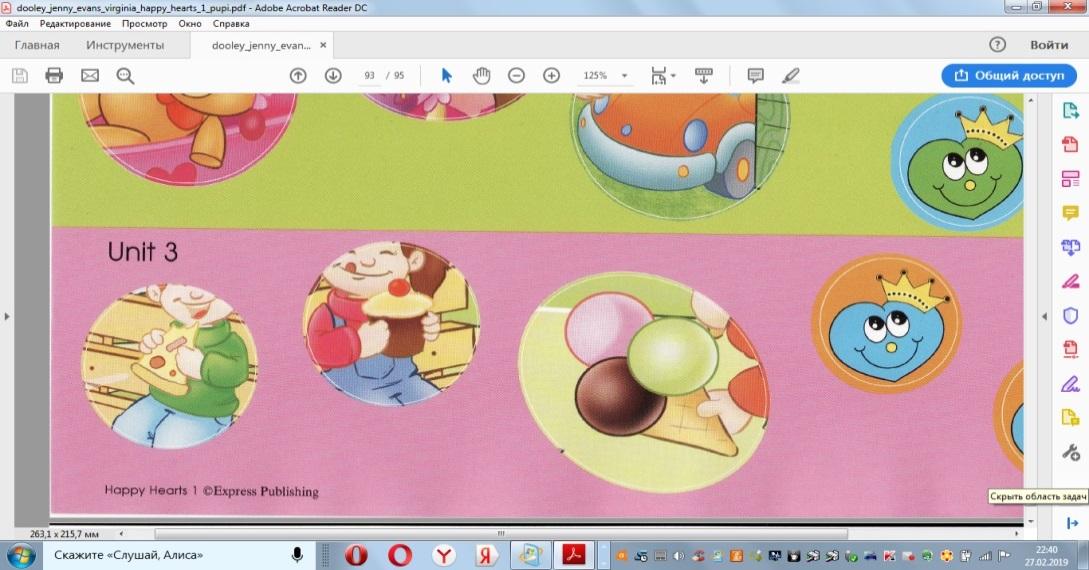Click the horizontal scrollbar left arrow
This screenshot has width=1089, height=570.
tap(122, 534)
